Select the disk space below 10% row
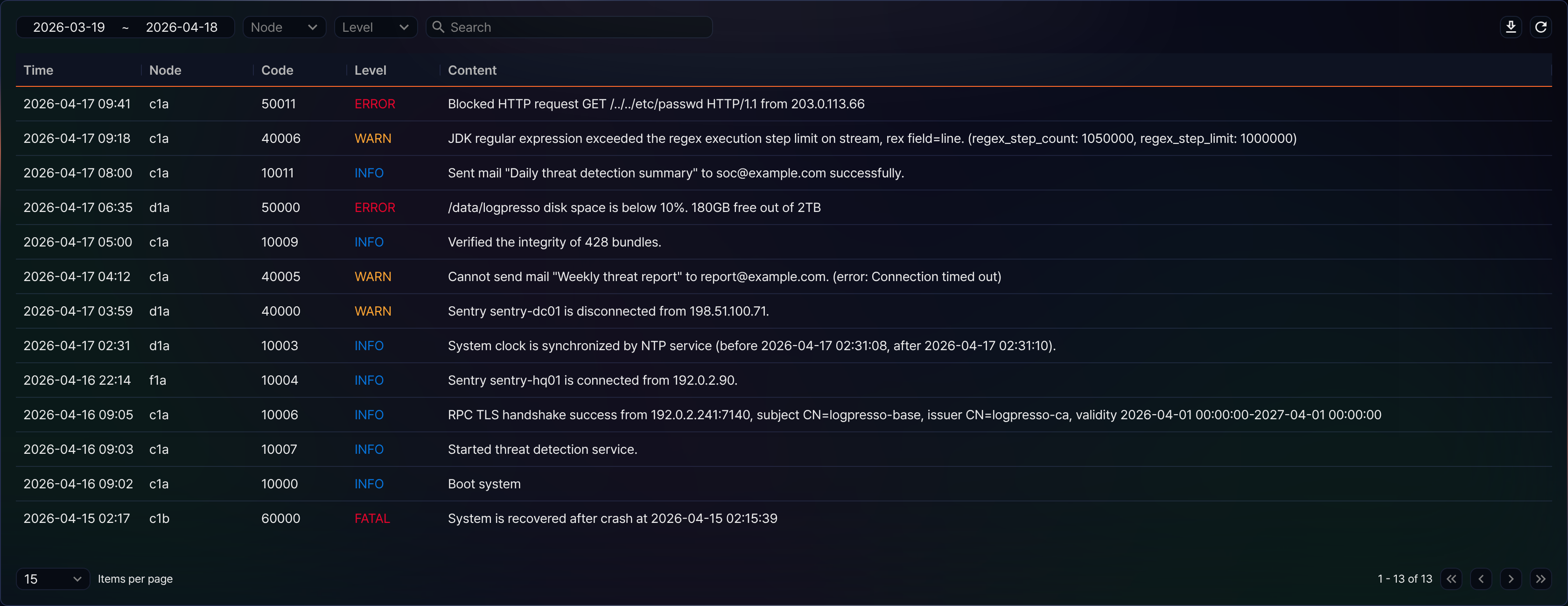 pos(784,207)
